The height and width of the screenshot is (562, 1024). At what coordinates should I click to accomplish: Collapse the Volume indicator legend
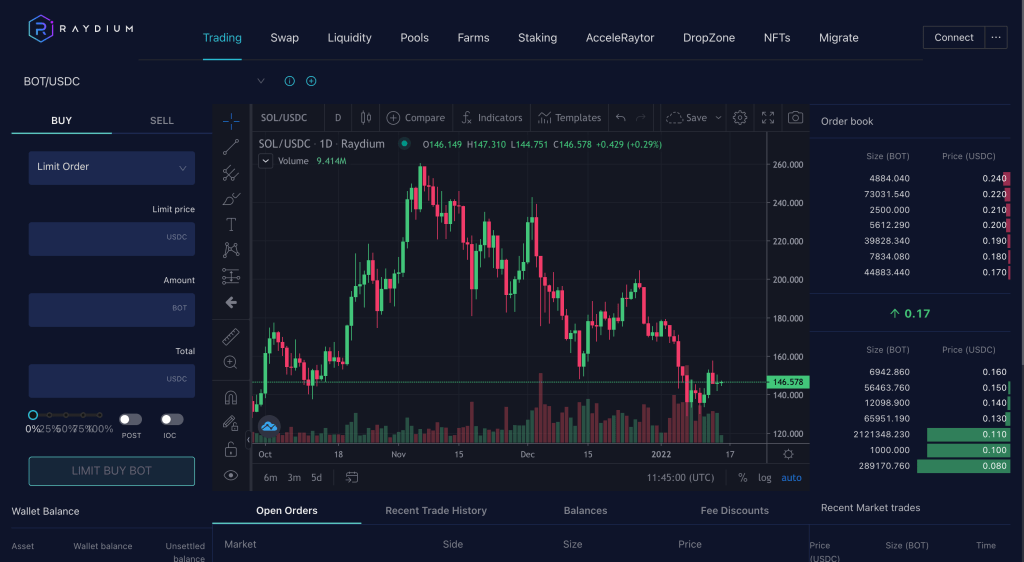coord(266,161)
